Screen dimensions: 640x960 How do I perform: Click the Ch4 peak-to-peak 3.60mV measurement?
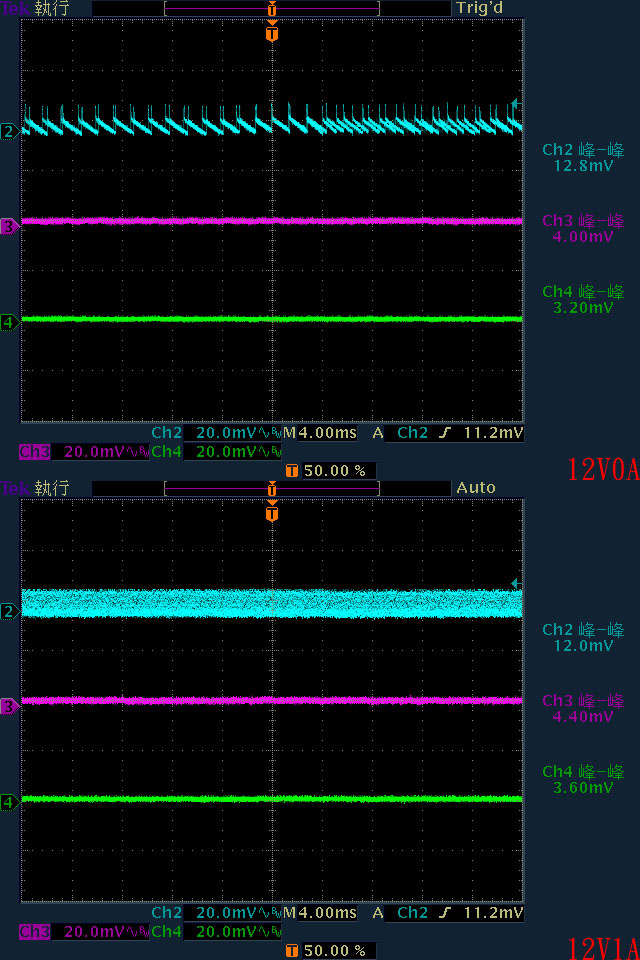click(583, 779)
